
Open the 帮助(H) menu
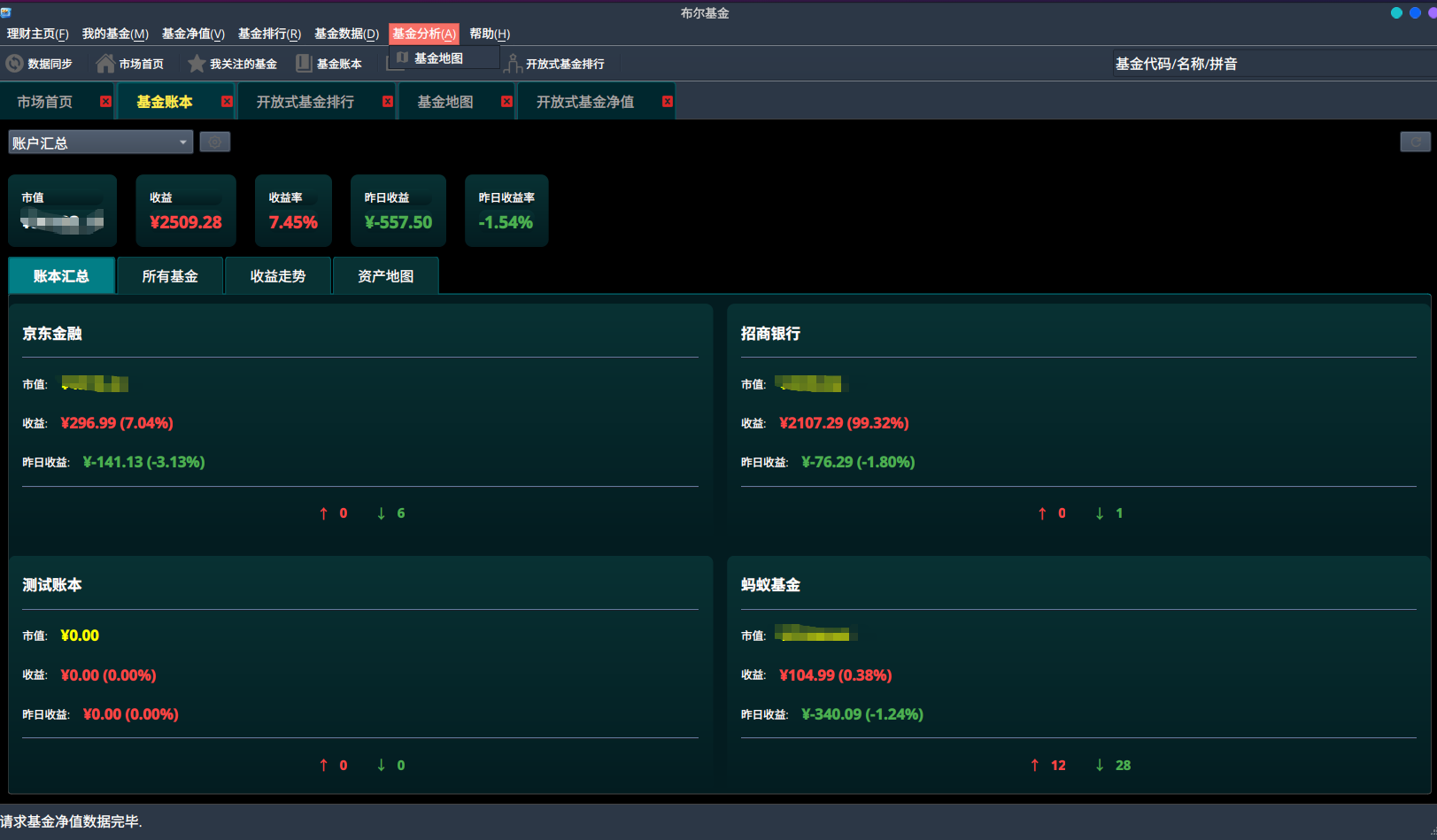pos(490,34)
